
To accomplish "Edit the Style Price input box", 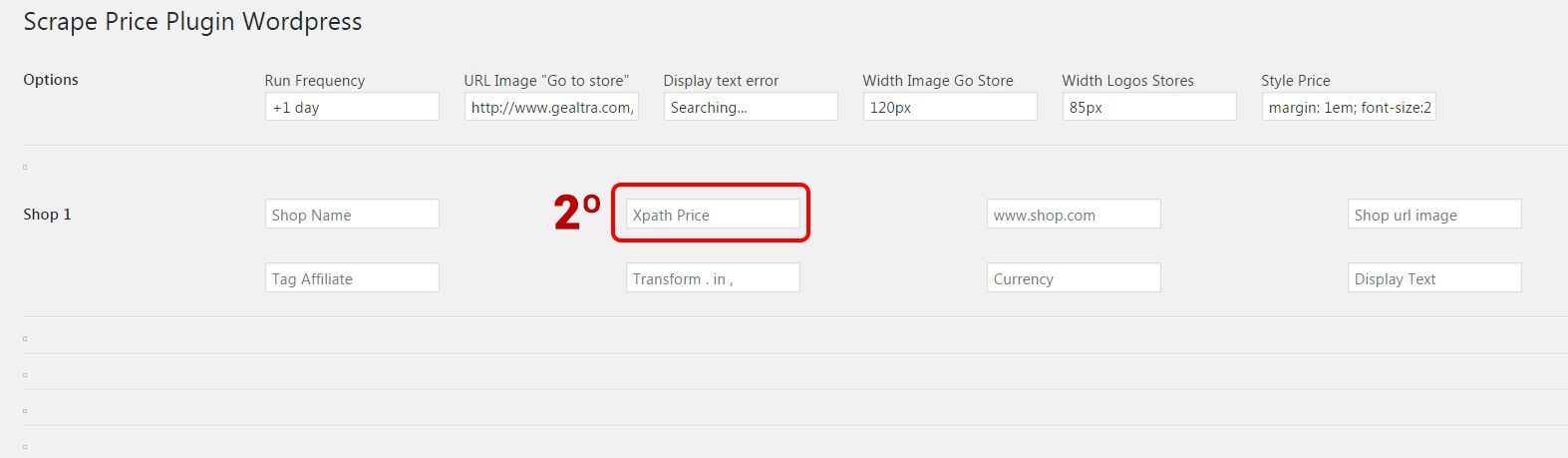I will click(1349, 107).
